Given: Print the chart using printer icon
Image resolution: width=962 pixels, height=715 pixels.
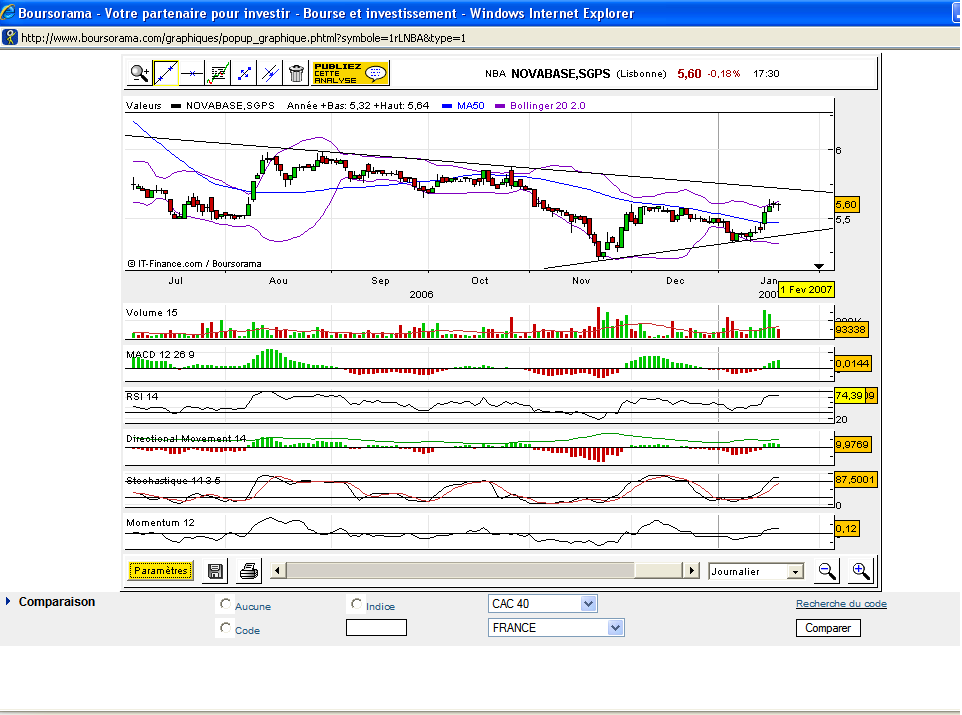Looking at the screenshot, I should pos(249,571).
